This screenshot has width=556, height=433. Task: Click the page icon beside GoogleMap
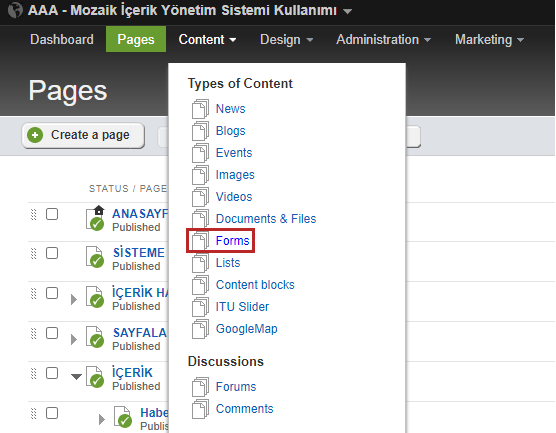click(200, 329)
